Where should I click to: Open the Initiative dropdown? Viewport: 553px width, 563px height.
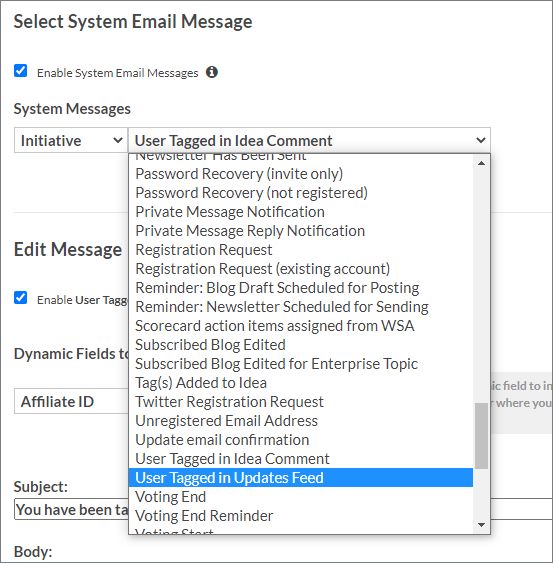click(71, 140)
